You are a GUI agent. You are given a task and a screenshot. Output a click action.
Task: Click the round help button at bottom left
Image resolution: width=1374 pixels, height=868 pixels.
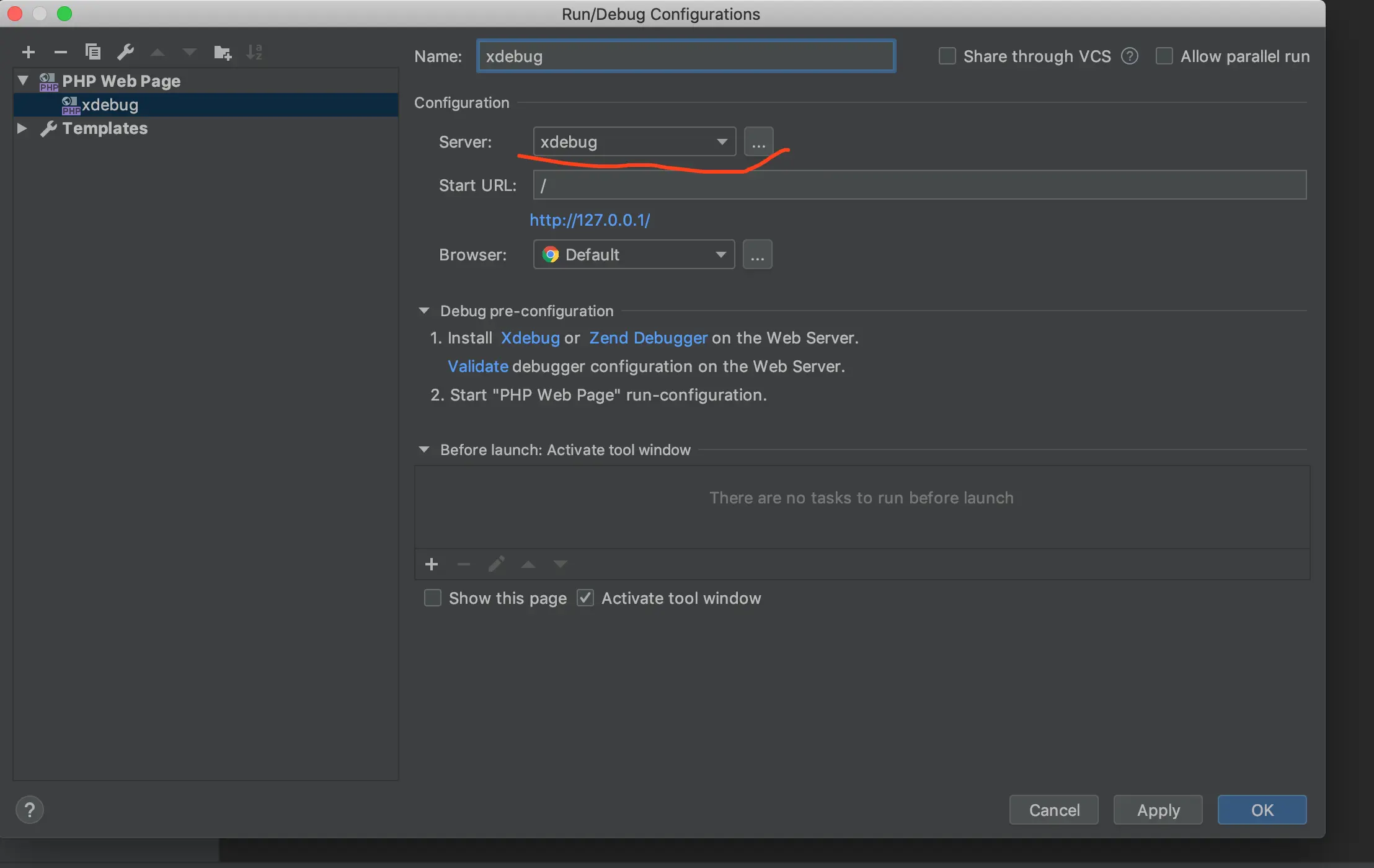[x=30, y=810]
